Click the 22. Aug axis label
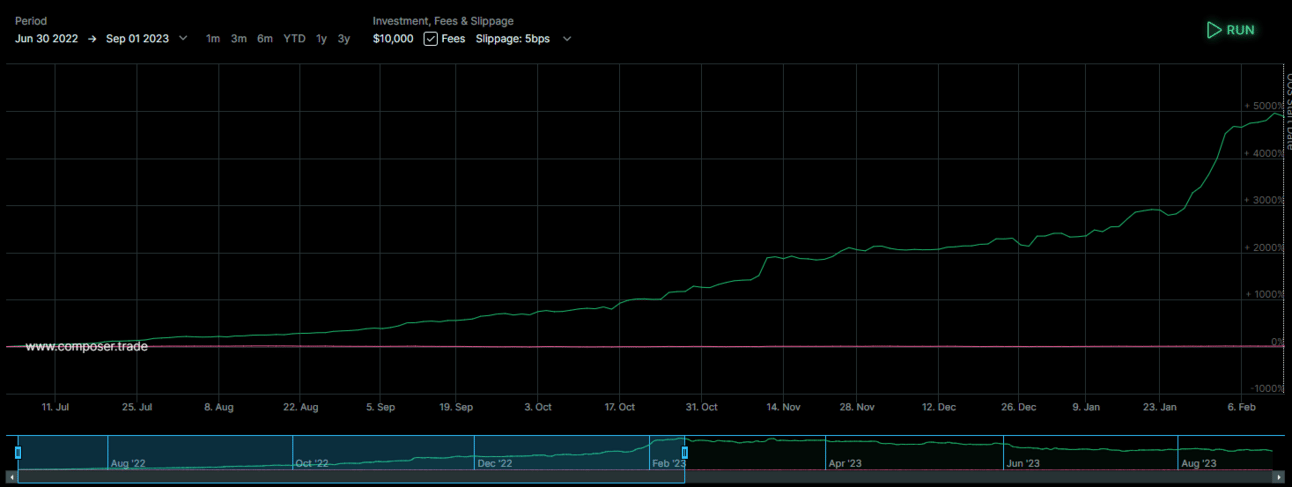Image resolution: width=1292 pixels, height=487 pixels. 301,408
